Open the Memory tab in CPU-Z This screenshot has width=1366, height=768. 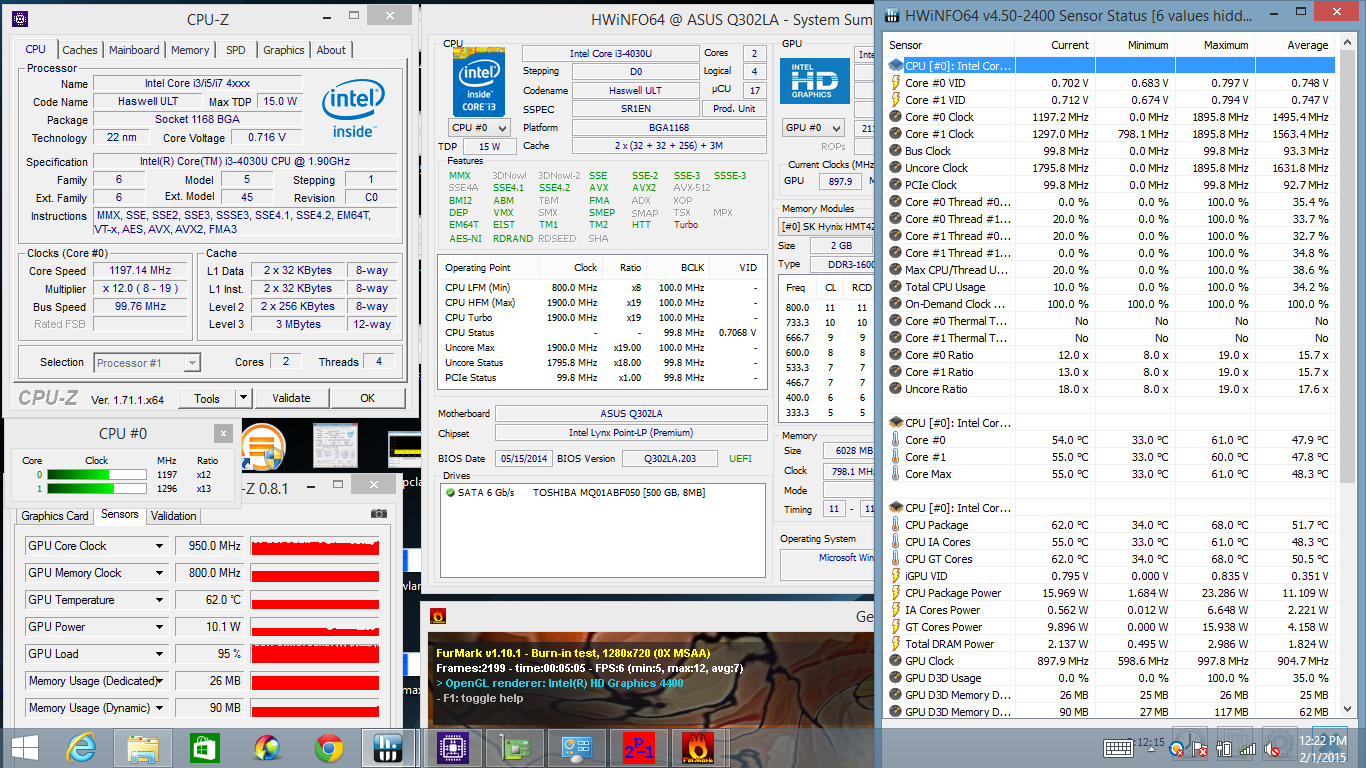(190, 50)
